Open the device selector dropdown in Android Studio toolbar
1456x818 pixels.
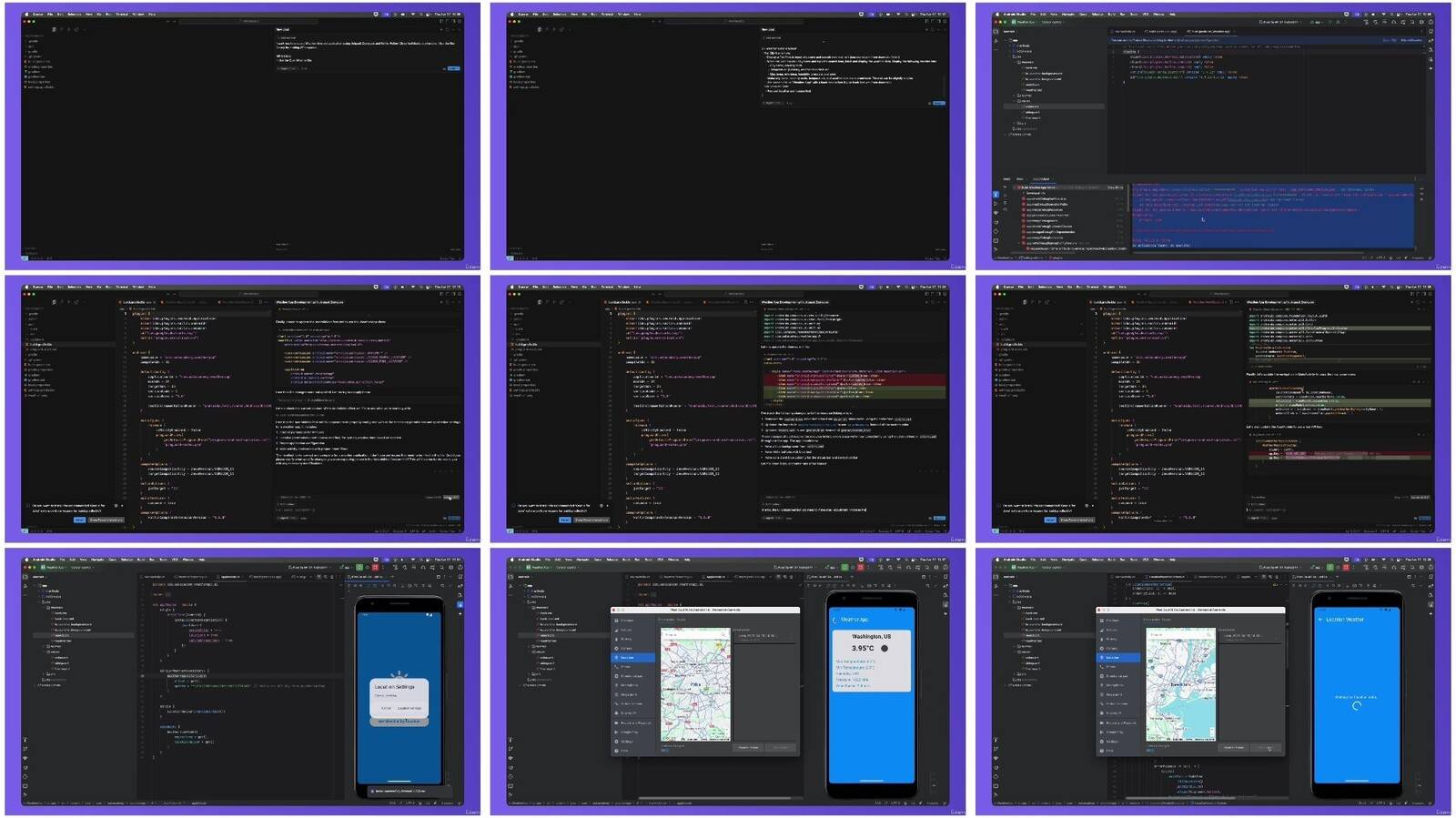click(1279, 22)
